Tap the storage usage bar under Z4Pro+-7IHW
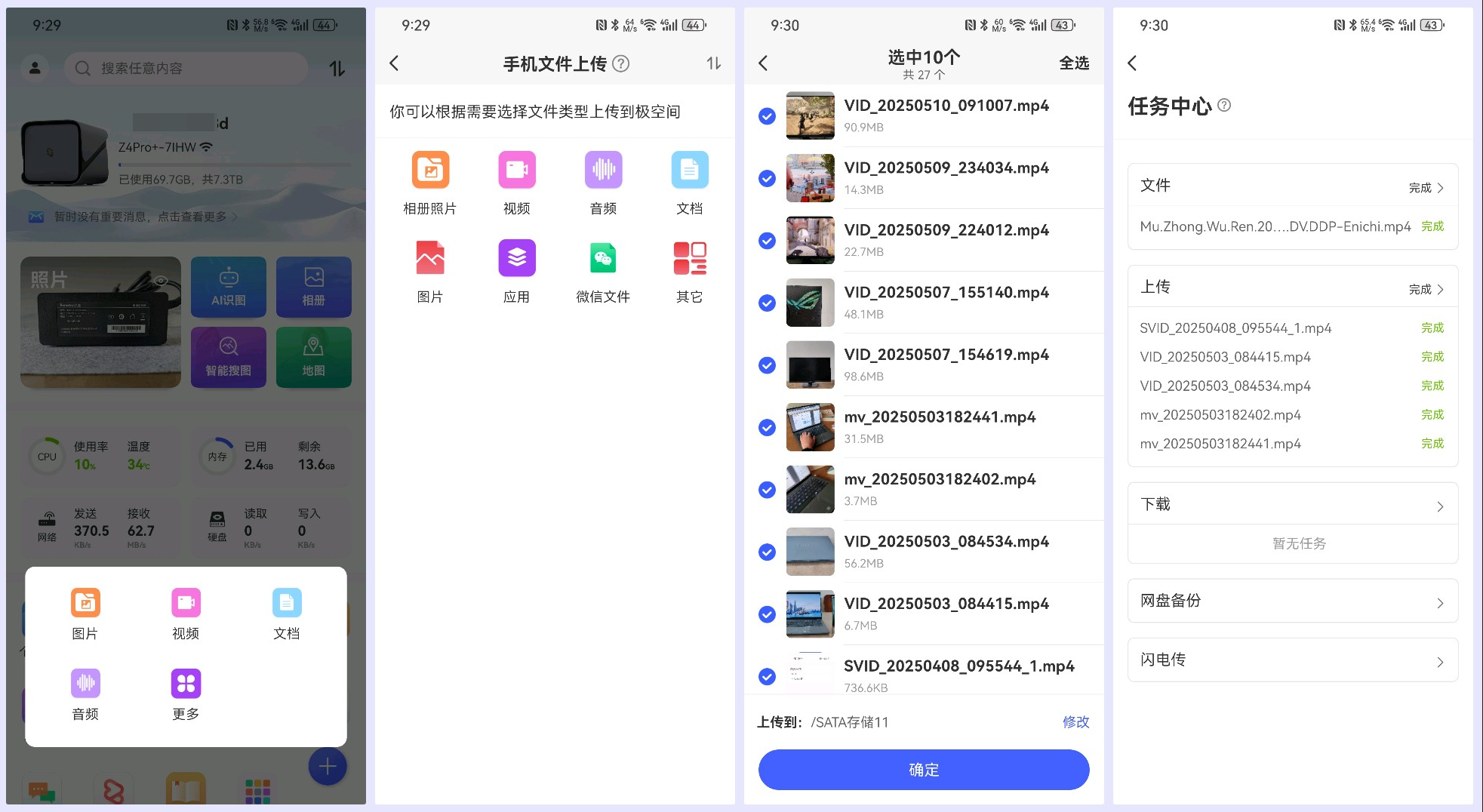 (x=235, y=165)
